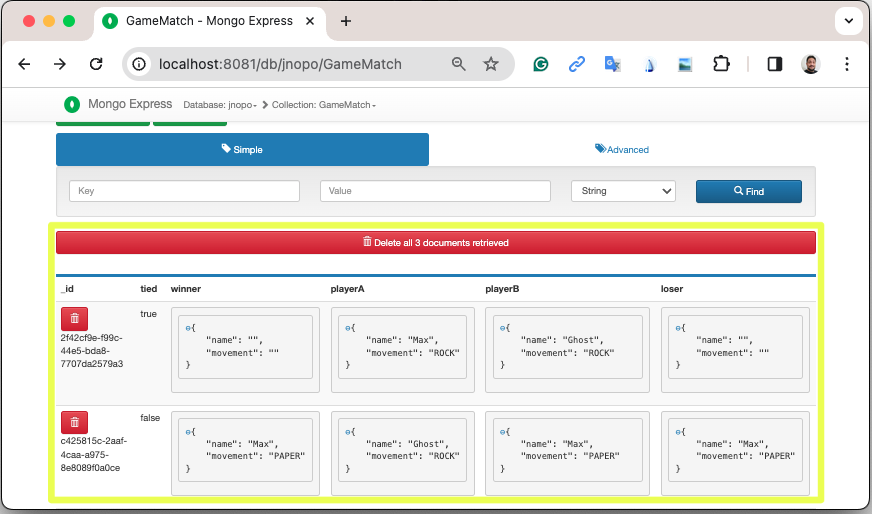872x514 pixels.
Task: Switch to the Simple search tab
Action: coord(242,149)
